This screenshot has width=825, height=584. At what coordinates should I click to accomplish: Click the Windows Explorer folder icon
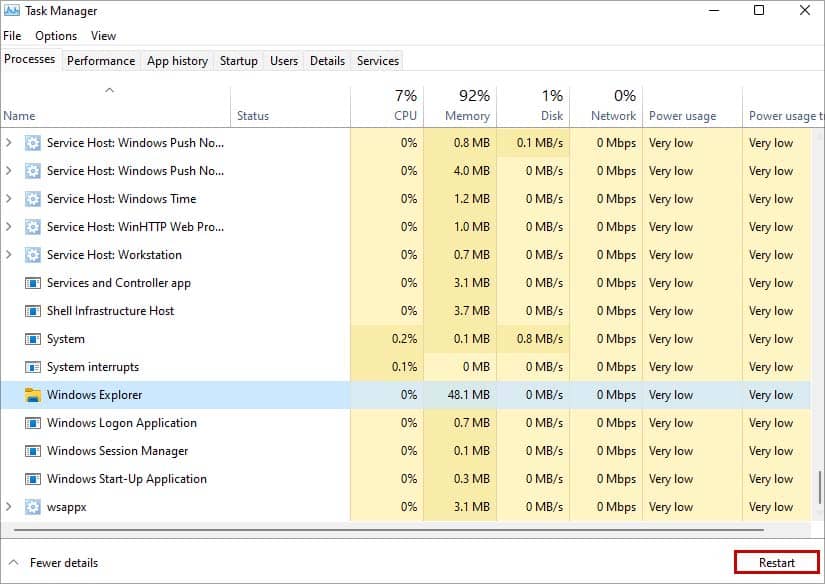(x=33, y=395)
